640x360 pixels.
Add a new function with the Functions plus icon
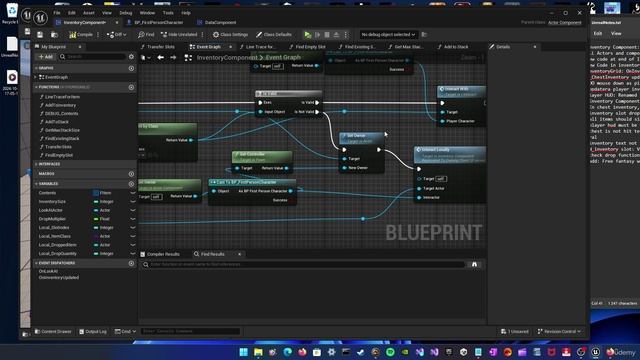point(131,87)
